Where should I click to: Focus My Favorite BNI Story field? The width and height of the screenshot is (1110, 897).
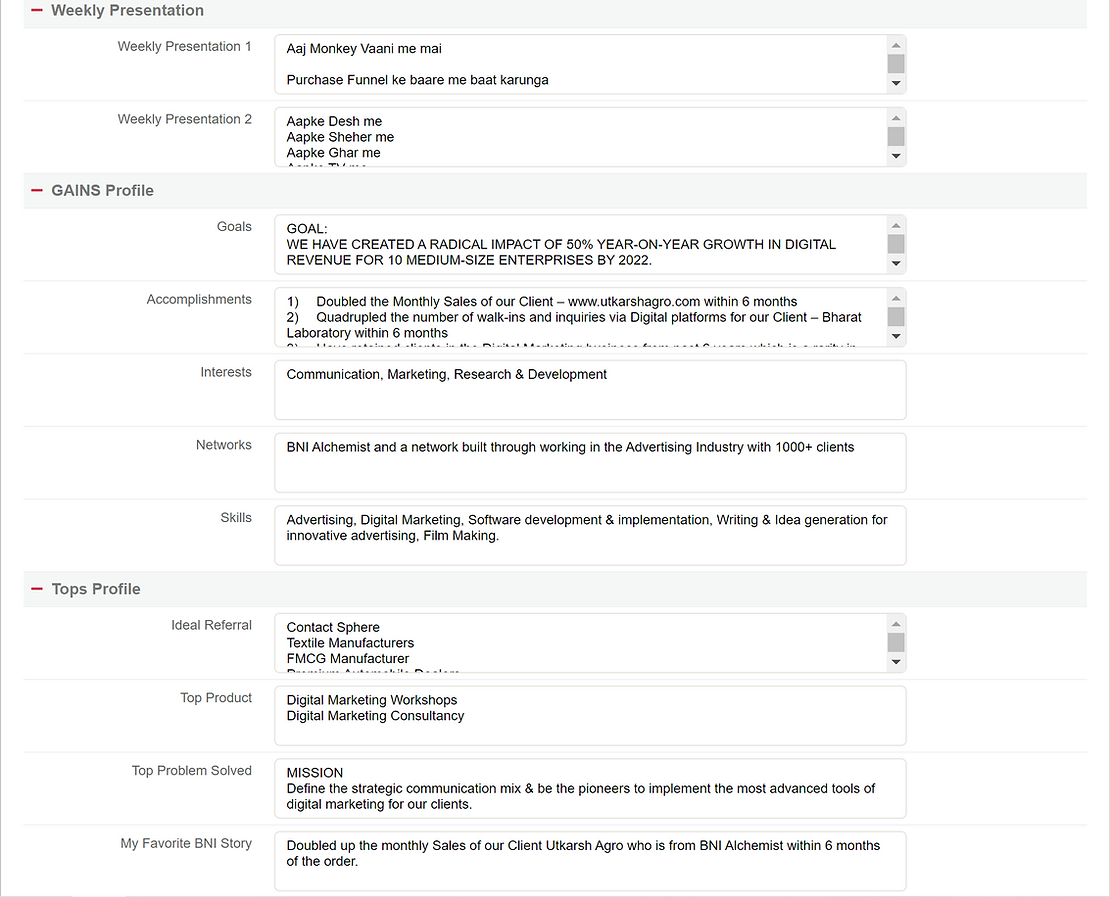click(590, 862)
